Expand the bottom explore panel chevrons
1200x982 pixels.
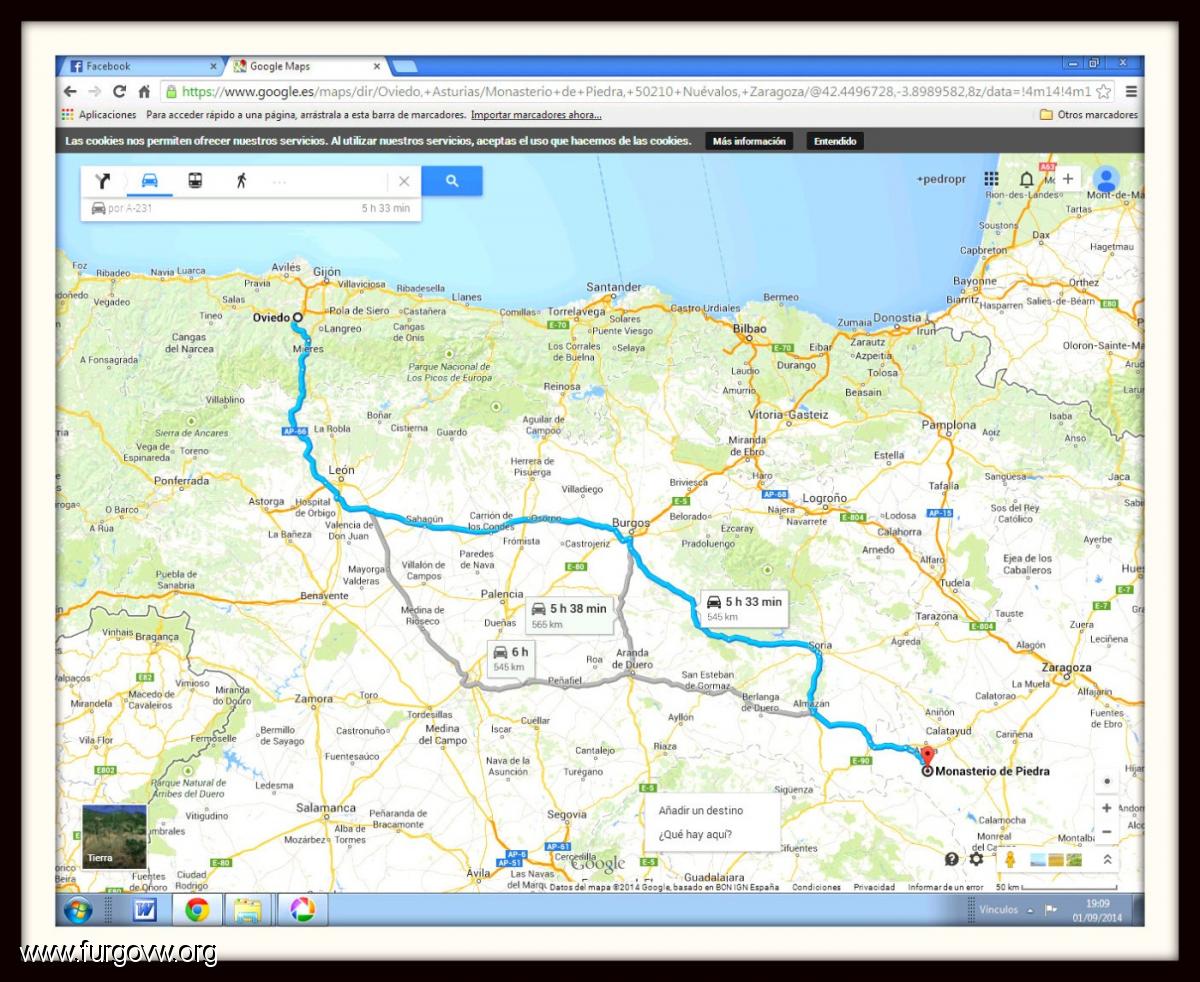(1107, 859)
